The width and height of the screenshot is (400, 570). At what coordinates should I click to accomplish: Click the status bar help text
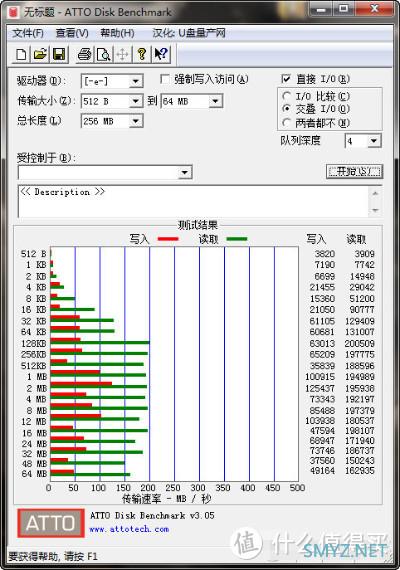pyautogui.click(x=53, y=556)
